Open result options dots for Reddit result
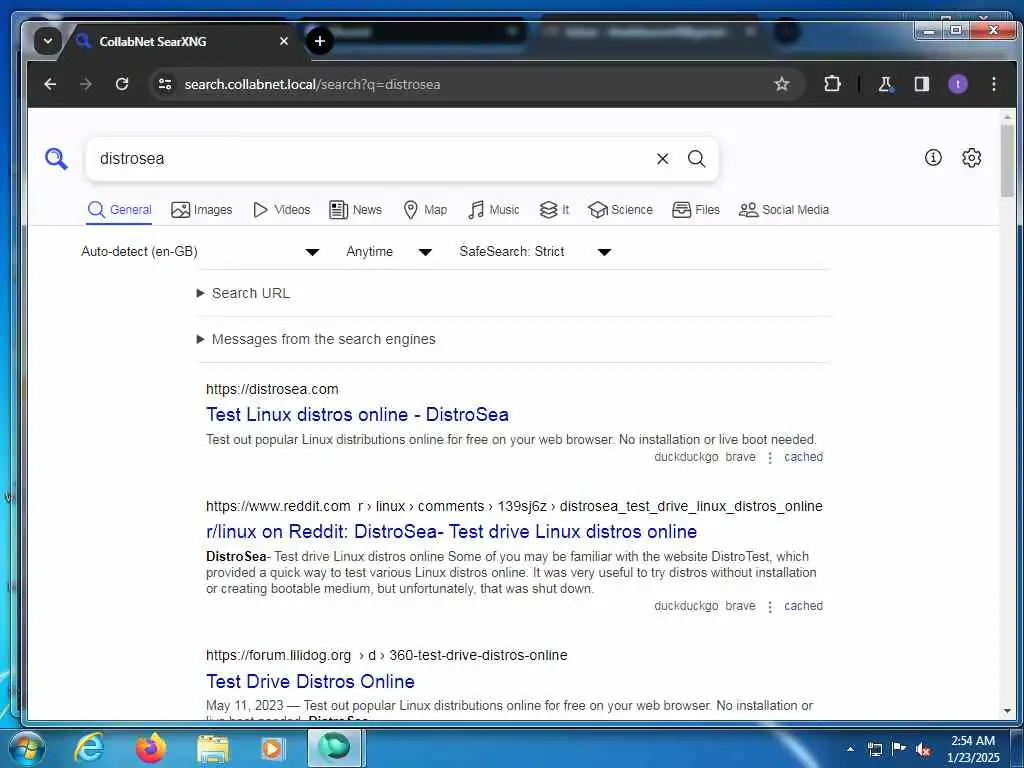 tap(770, 607)
